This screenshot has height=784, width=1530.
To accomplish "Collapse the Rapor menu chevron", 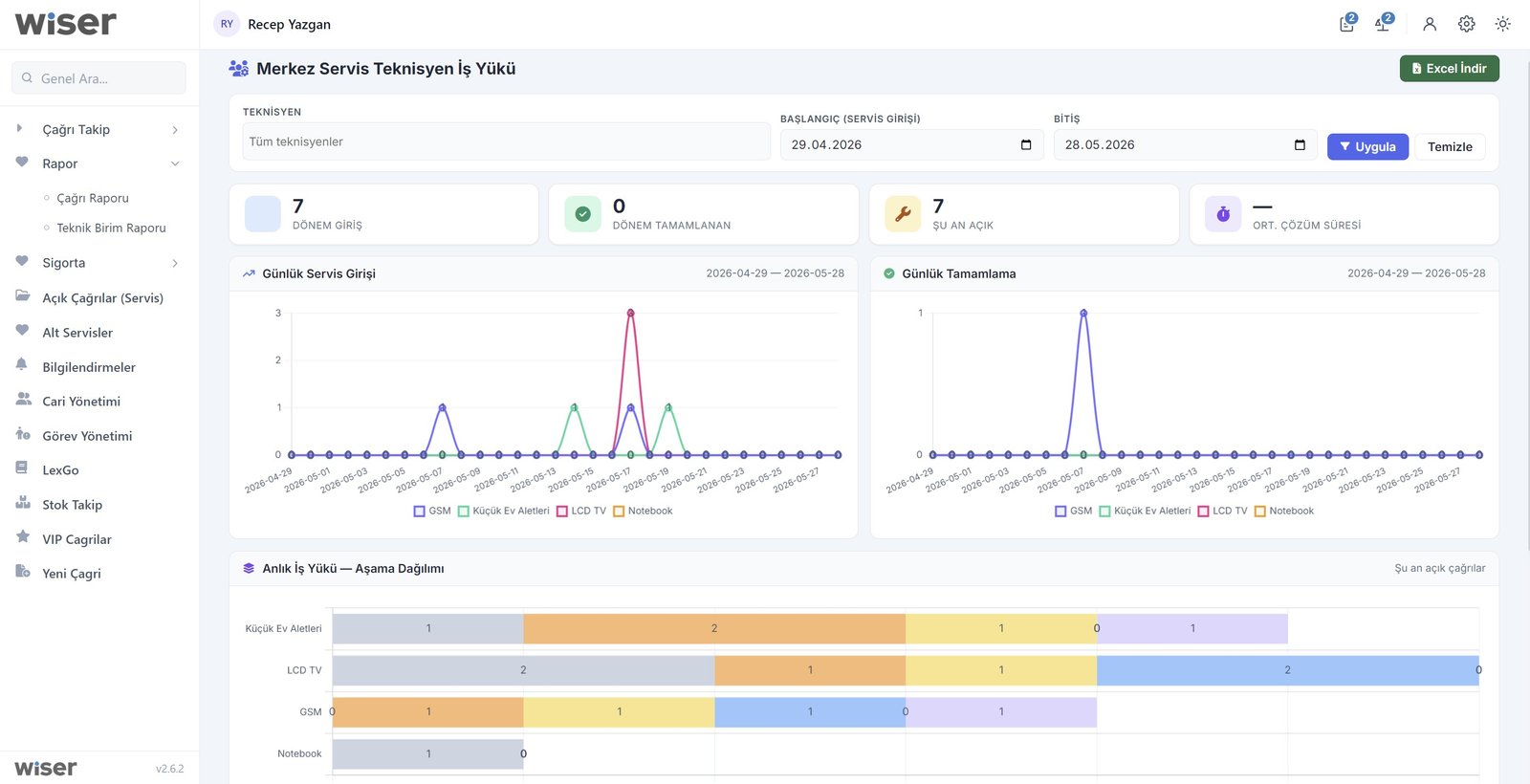I will pos(175,163).
